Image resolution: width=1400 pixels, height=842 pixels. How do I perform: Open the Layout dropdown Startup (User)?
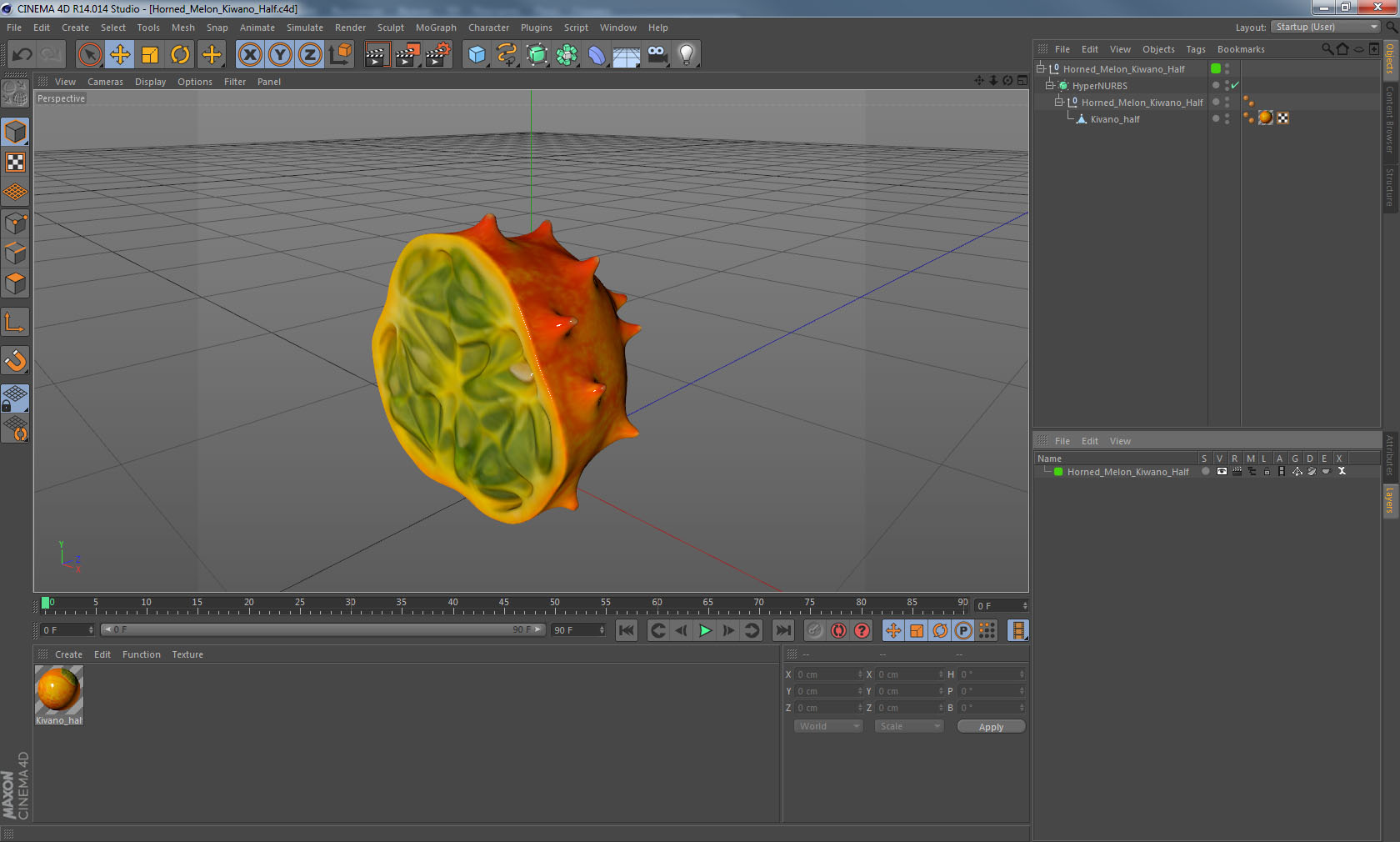[x=1327, y=27]
